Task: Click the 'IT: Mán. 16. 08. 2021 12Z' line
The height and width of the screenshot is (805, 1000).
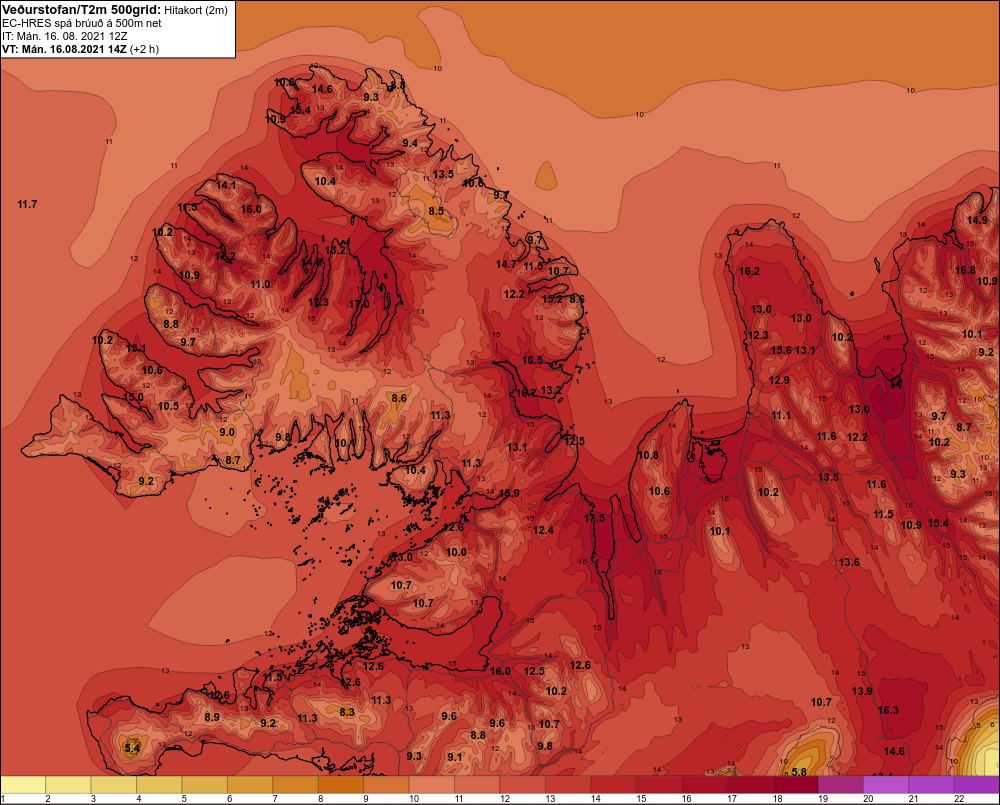Action: [64, 36]
